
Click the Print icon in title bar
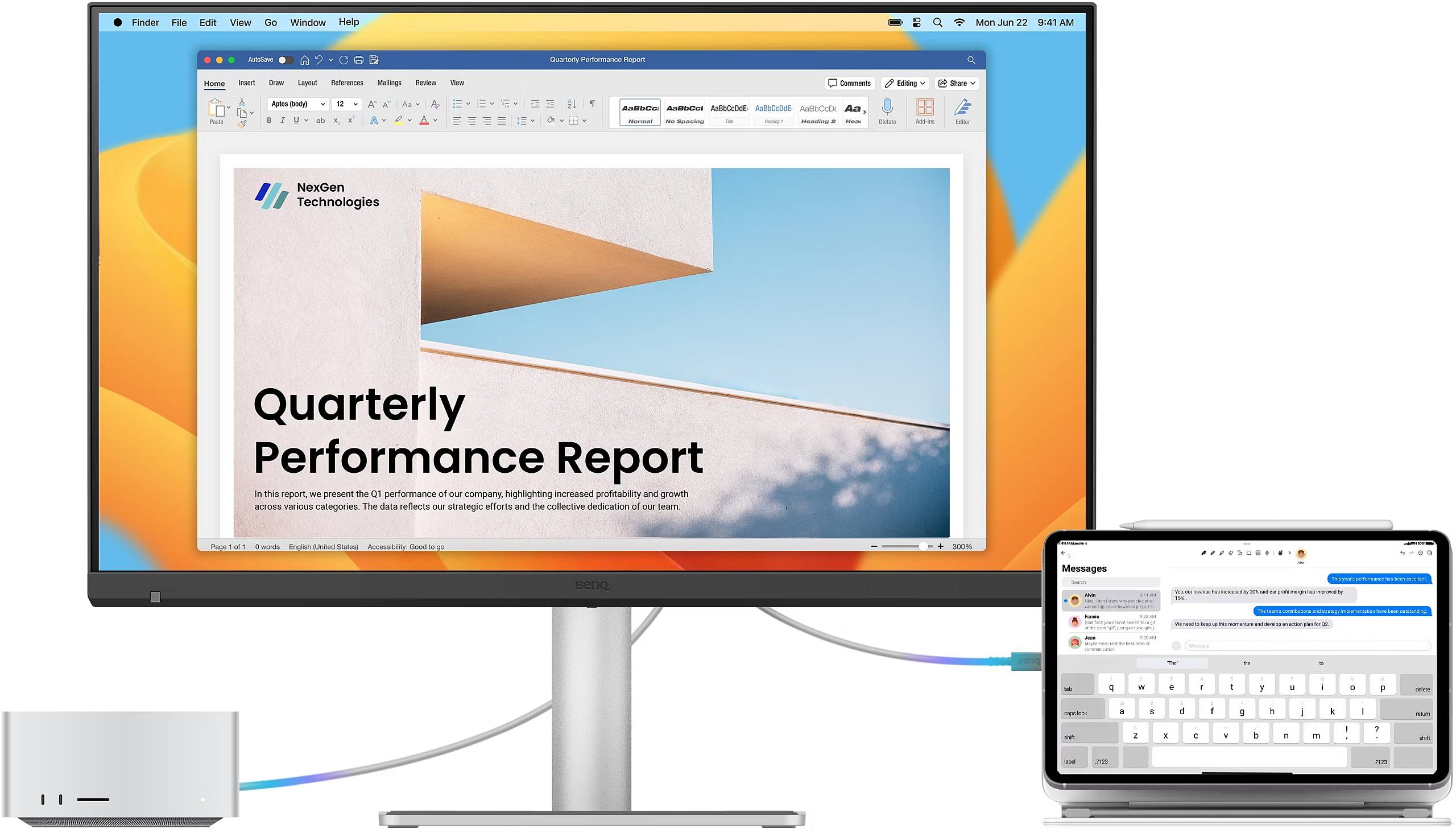pos(358,60)
